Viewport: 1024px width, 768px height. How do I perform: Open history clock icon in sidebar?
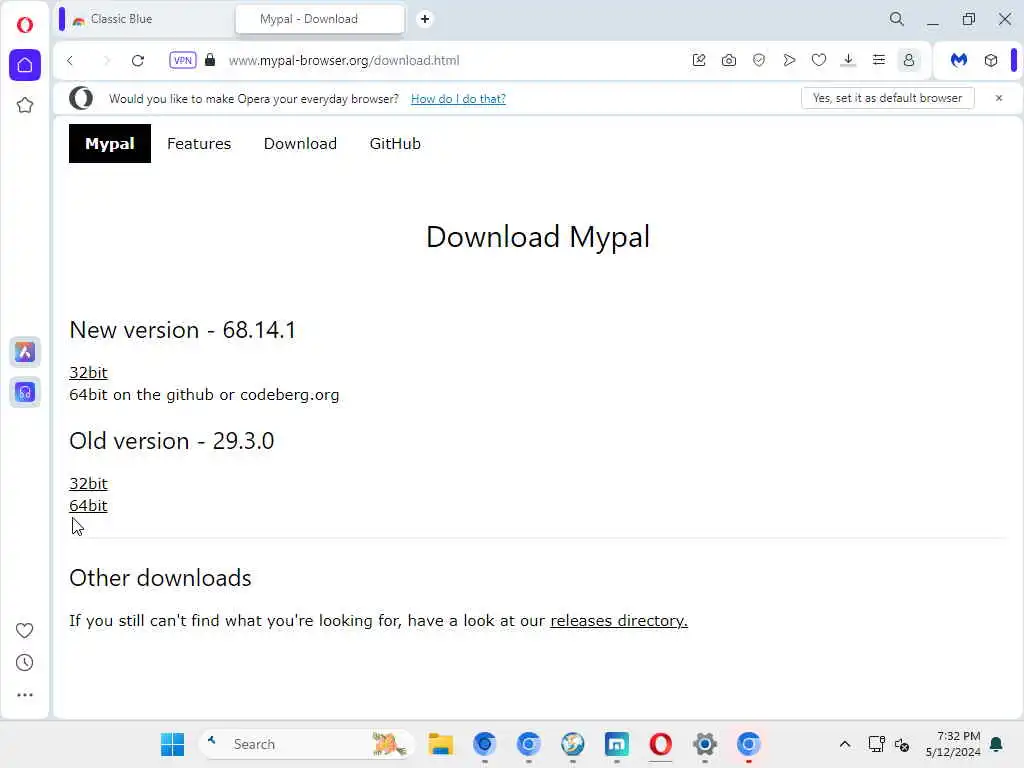tap(24, 663)
